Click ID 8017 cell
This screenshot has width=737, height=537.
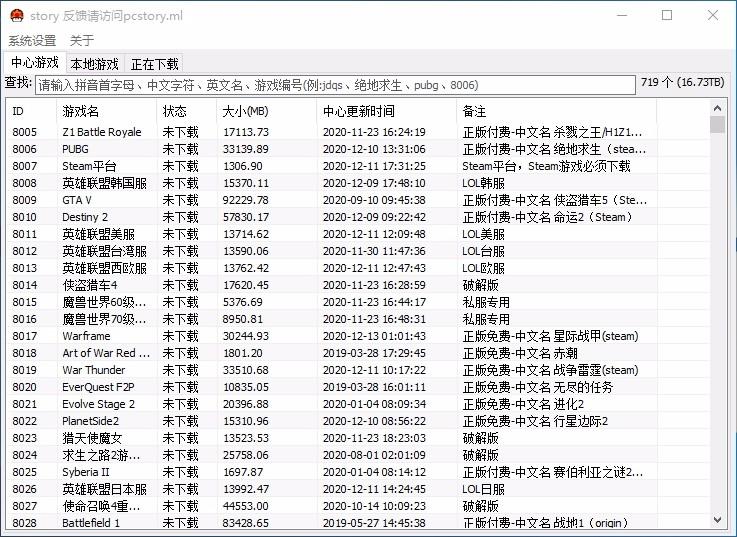pos(24,336)
